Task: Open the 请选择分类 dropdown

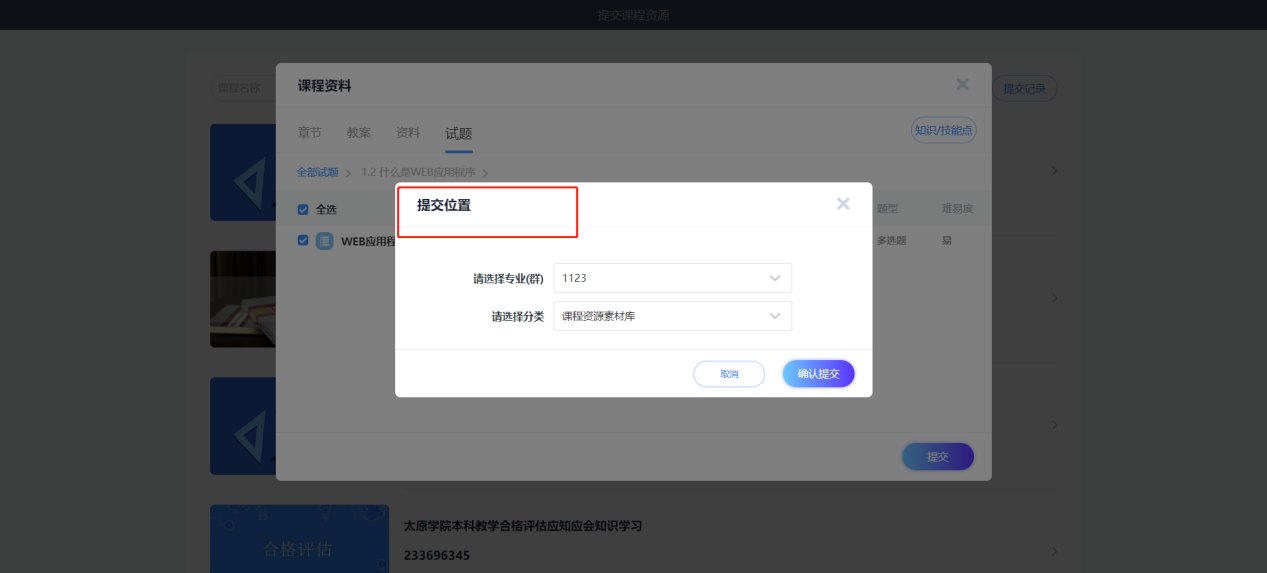Action: (672, 316)
